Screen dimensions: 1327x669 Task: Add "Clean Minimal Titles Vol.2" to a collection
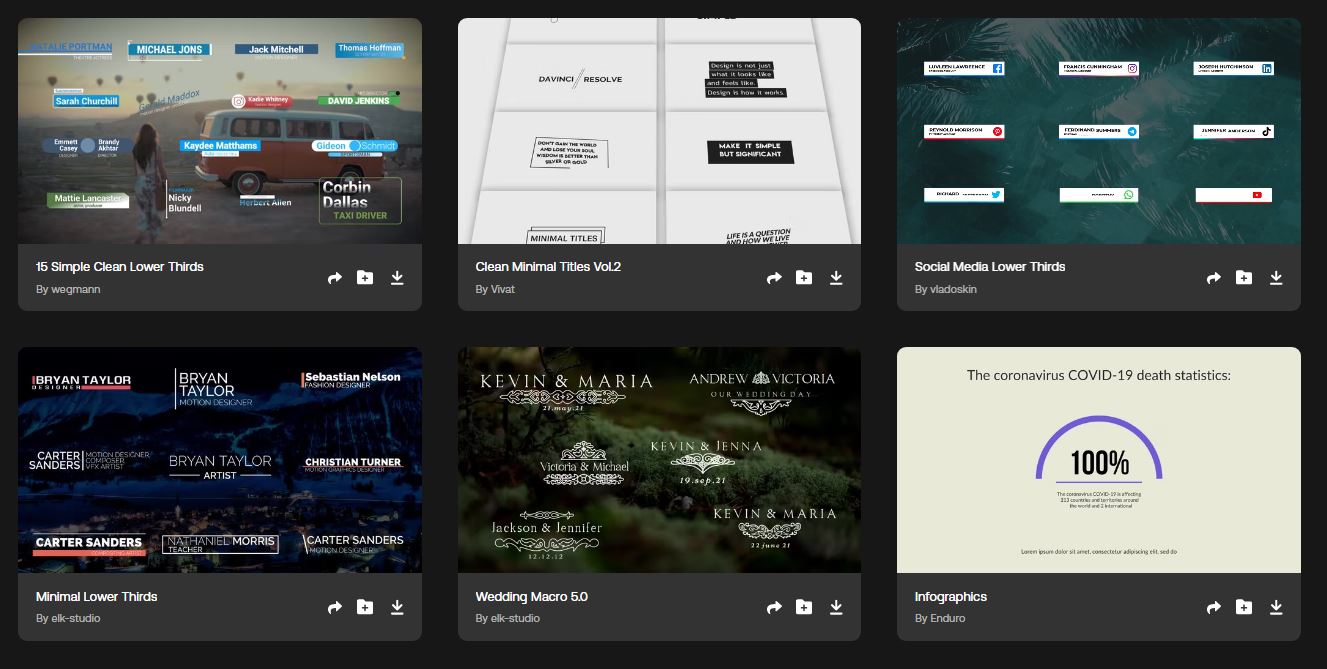[x=804, y=278]
